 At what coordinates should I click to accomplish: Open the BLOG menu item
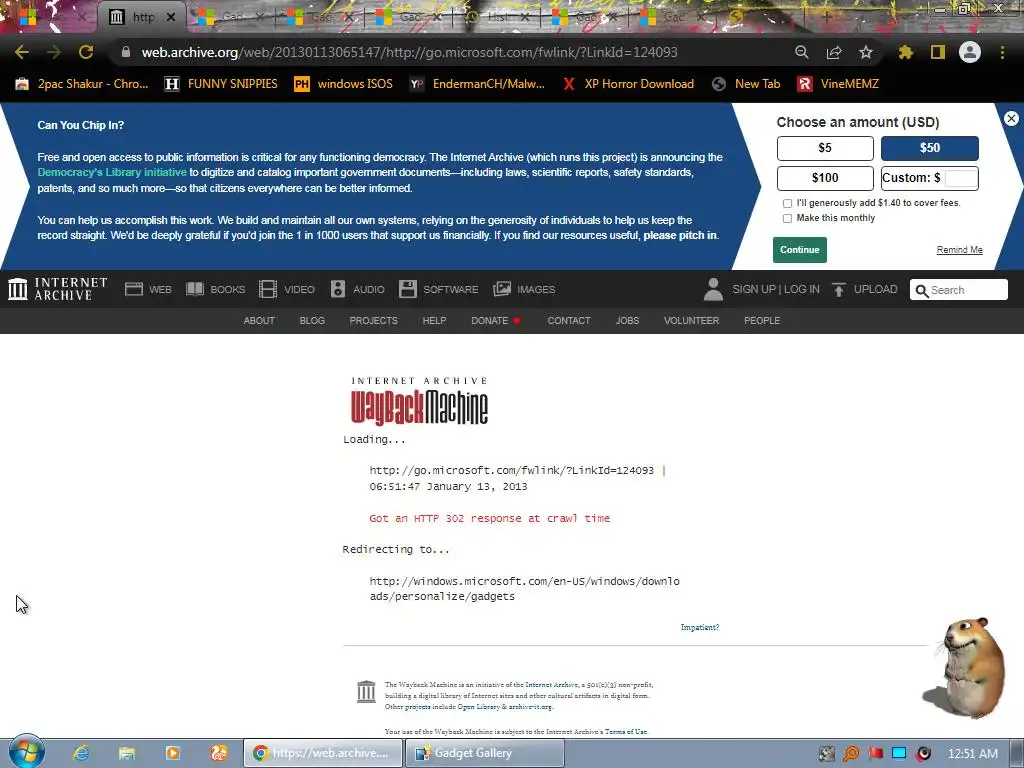312,321
